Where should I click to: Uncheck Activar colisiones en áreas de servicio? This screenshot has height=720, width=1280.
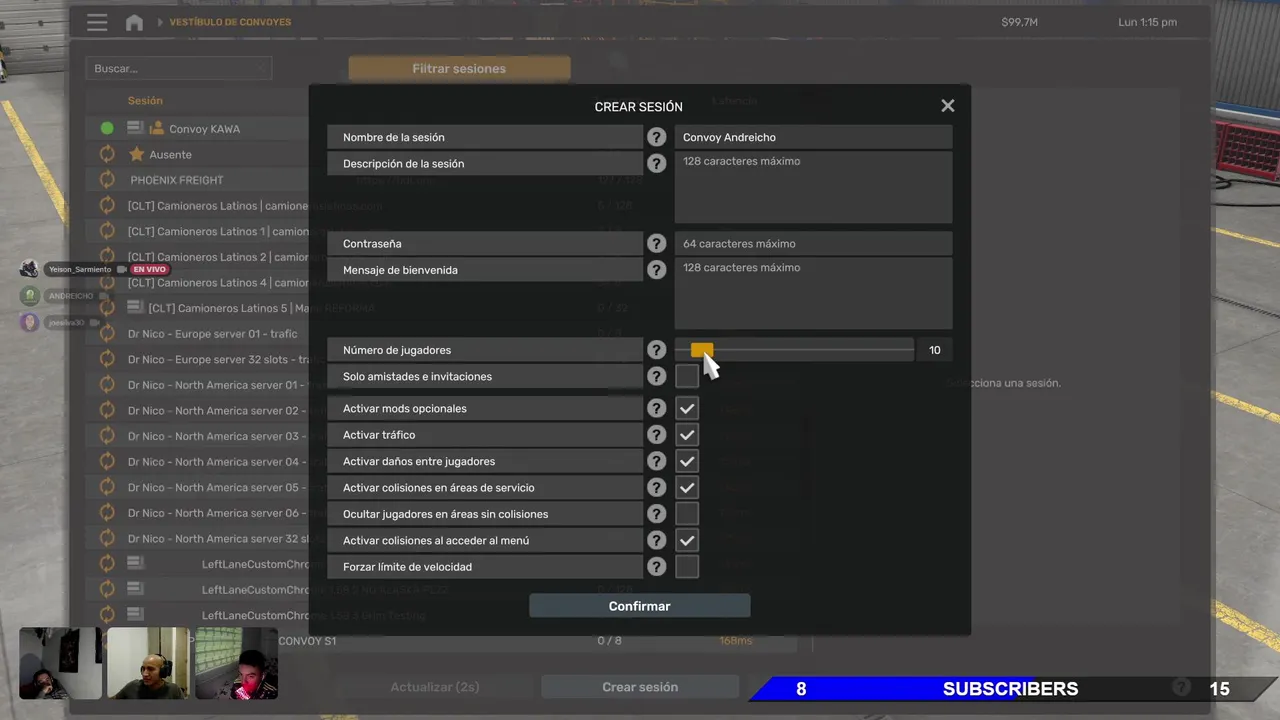tap(687, 488)
